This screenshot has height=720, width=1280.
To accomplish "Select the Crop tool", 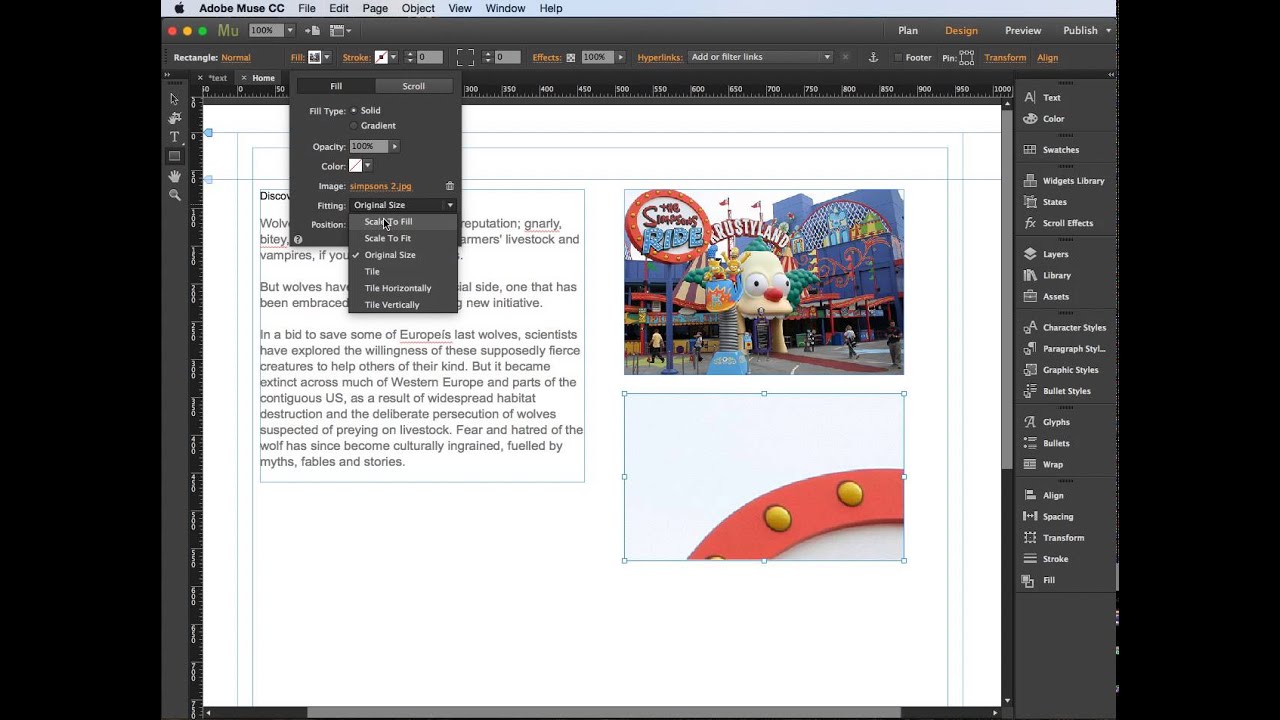I will click(175, 118).
